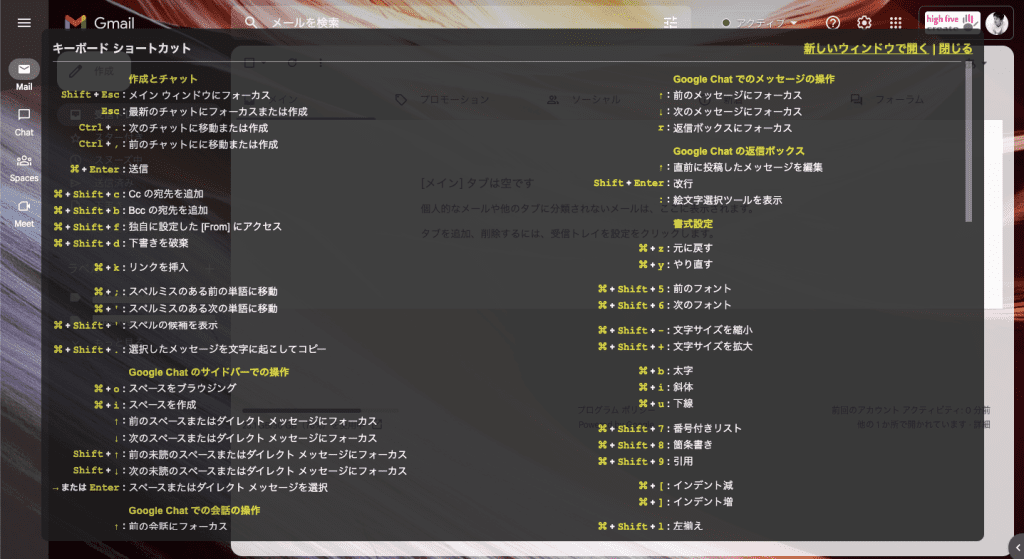This screenshot has height=559, width=1024.
Task: Click the 書式設定 section heading
Action: coord(693,224)
